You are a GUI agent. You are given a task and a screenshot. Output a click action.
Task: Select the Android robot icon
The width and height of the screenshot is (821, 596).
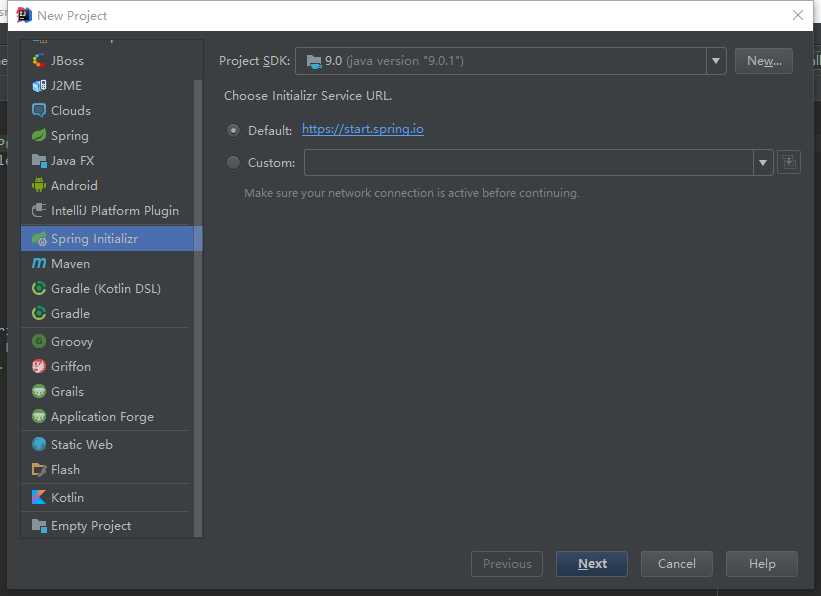[39, 185]
